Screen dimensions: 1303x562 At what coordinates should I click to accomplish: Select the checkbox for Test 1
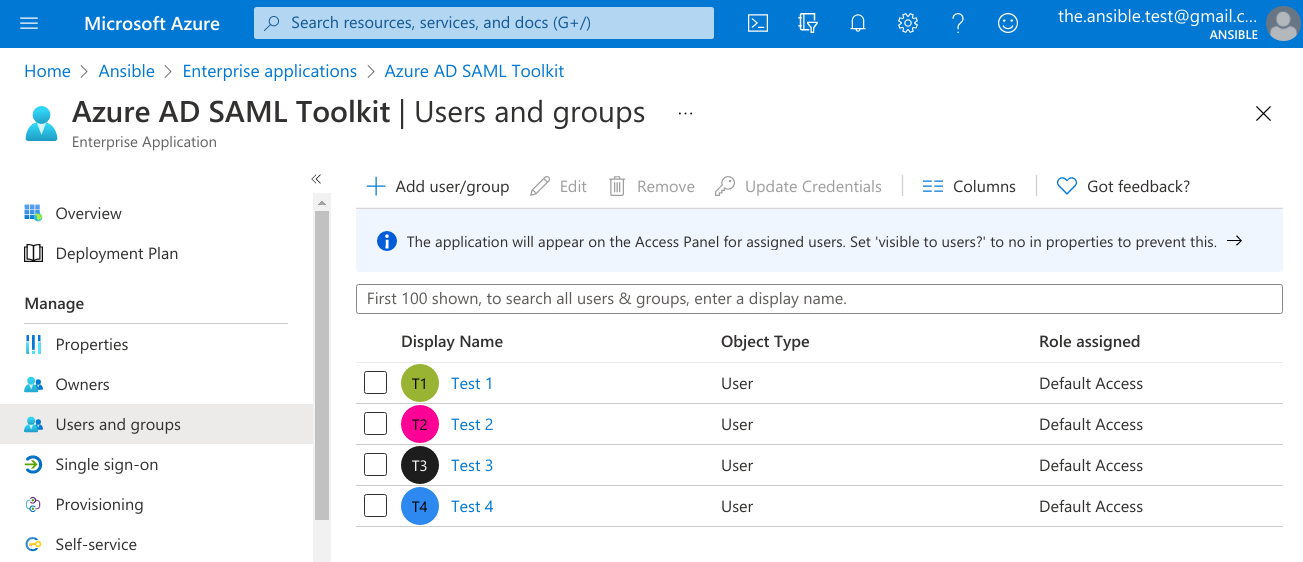click(375, 383)
